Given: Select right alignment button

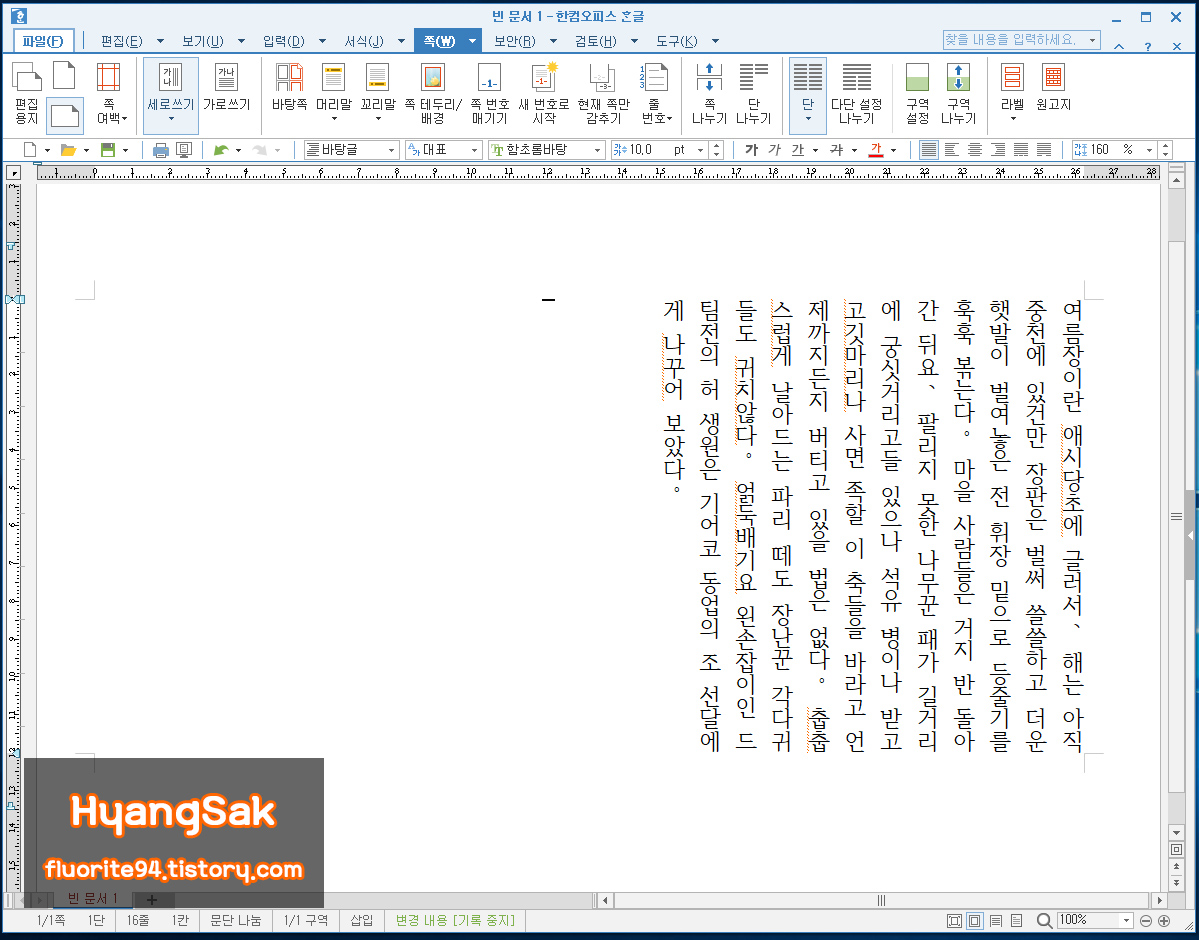Looking at the screenshot, I should (997, 150).
